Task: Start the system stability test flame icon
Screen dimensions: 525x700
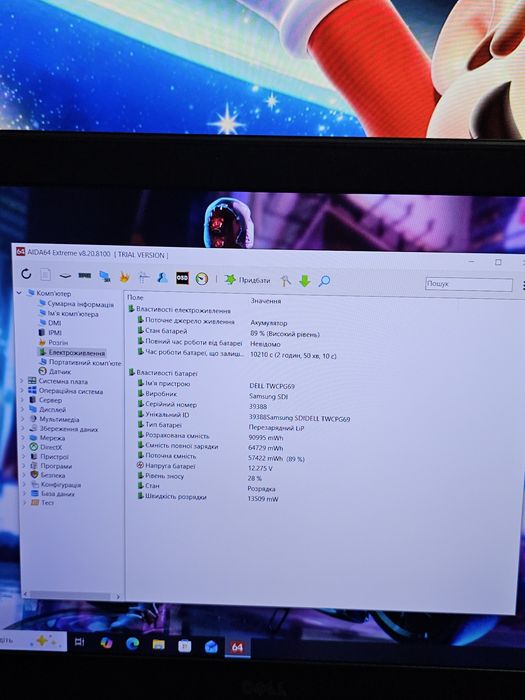Action: 124,277
